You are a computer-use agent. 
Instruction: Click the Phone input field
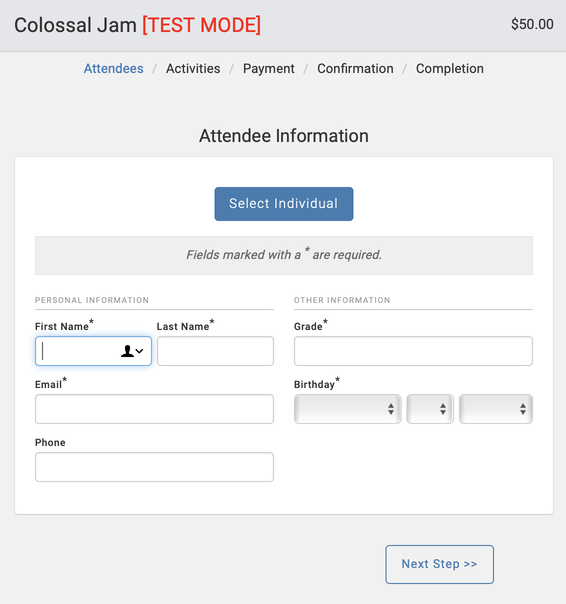[x=155, y=467]
